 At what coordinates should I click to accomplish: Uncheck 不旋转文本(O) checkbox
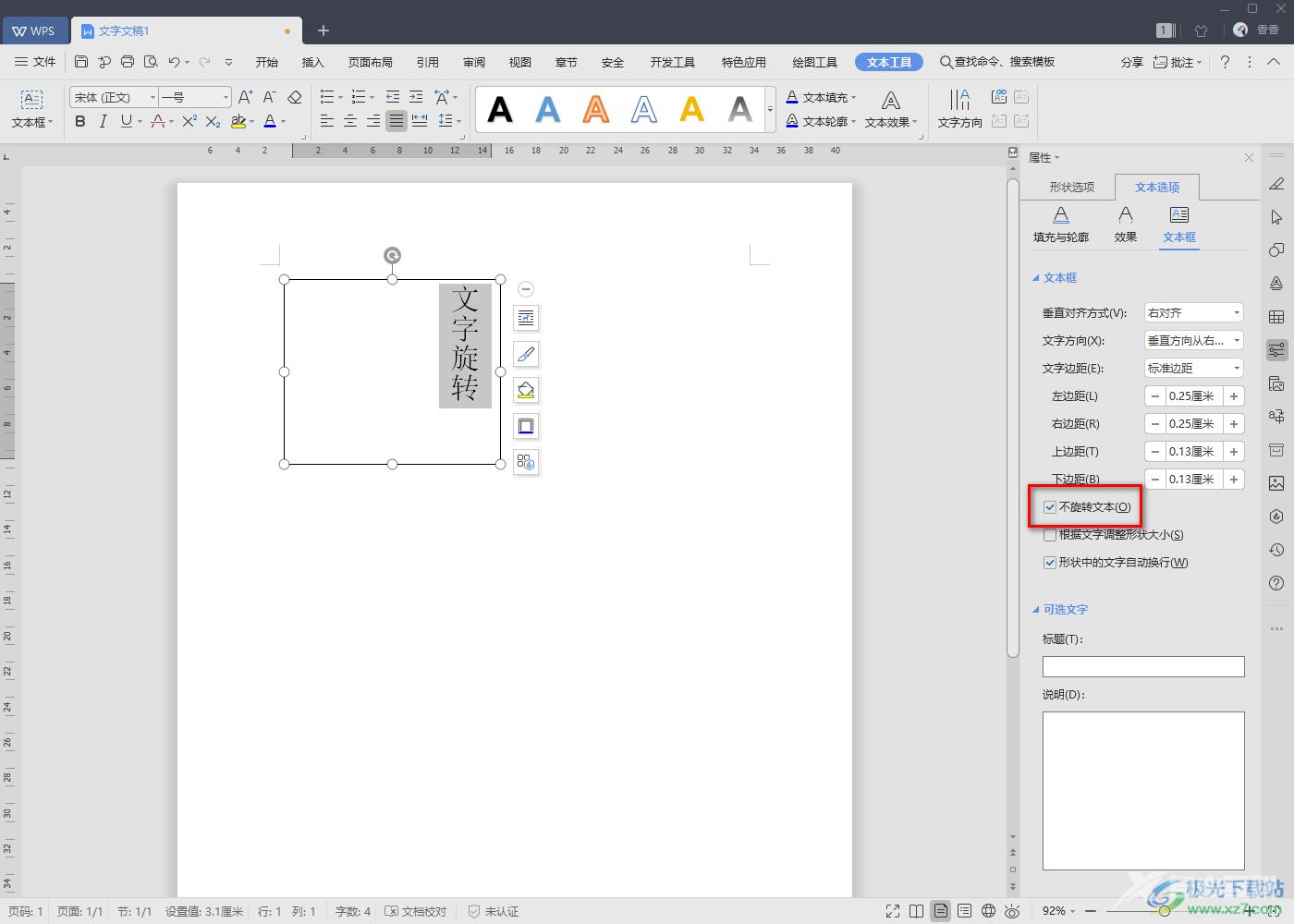(x=1050, y=507)
